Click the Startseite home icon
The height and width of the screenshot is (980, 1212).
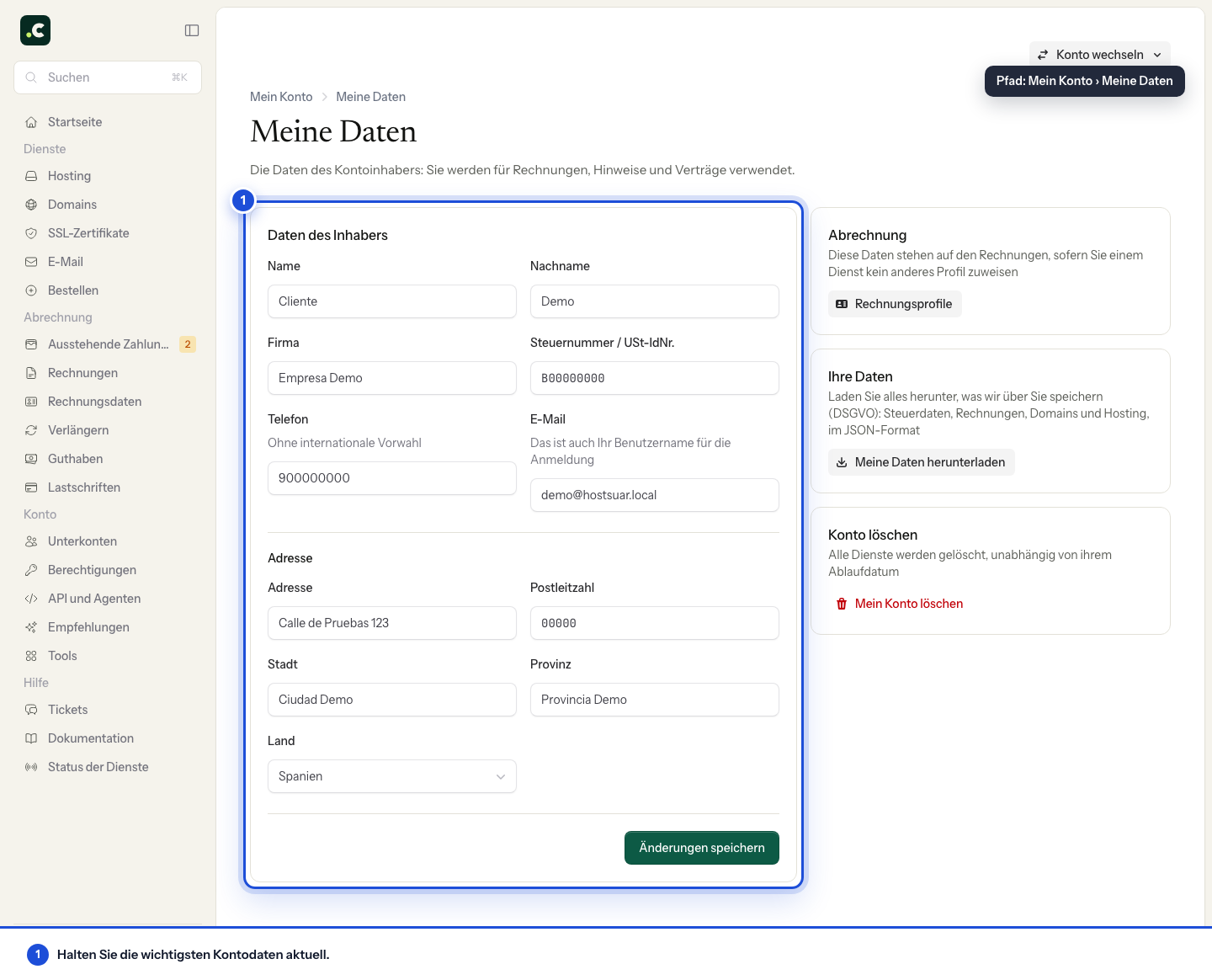click(31, 122)
